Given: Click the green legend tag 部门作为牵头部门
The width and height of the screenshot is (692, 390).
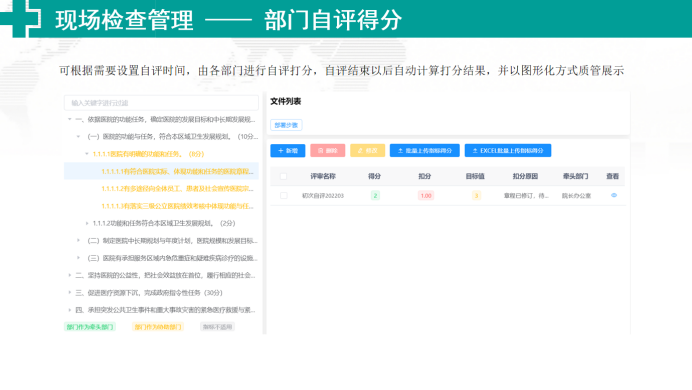Looking at the screenshot, I should click(x=90, y=327).
